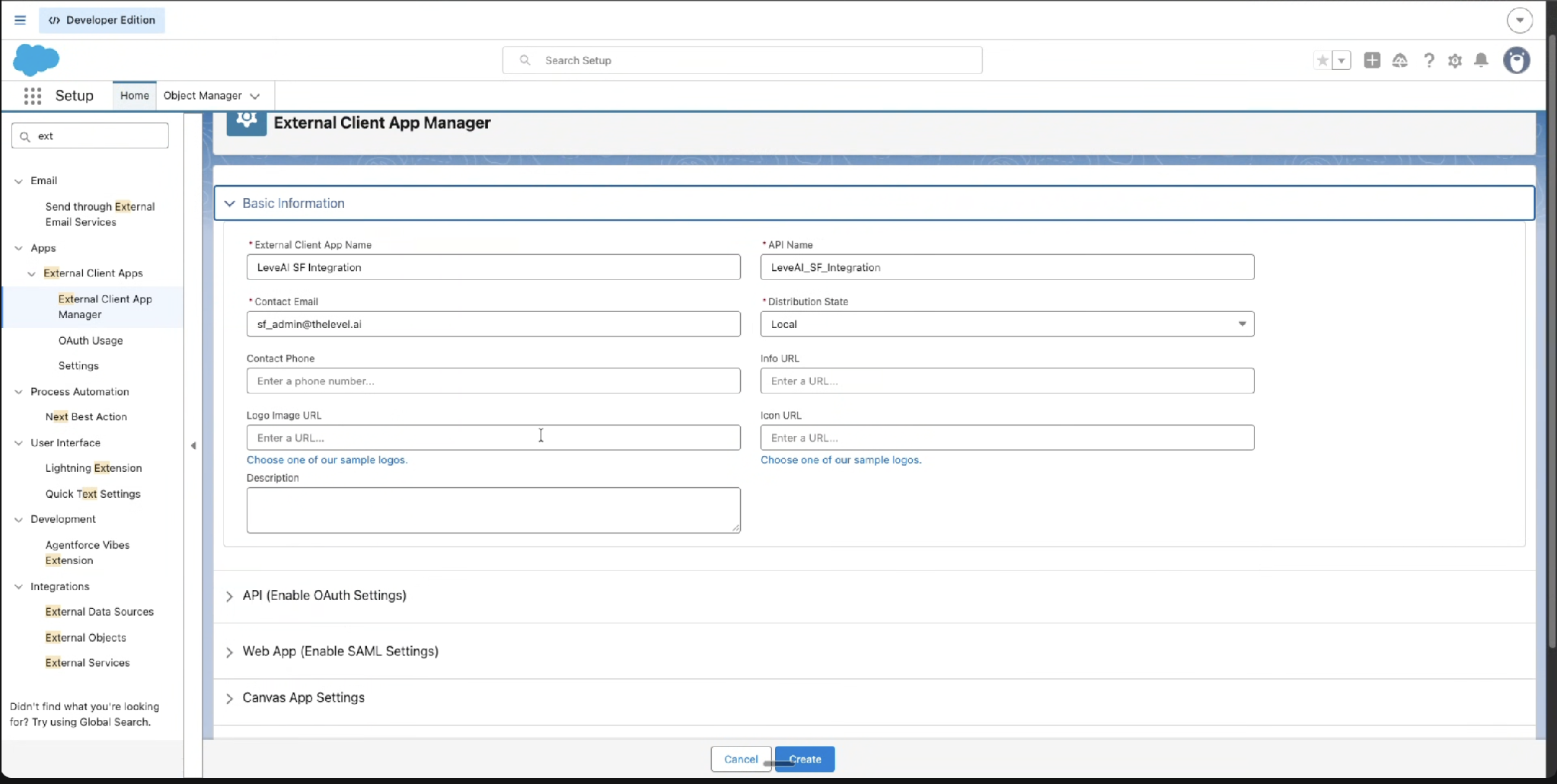The width and height of the screenshot is (1557, 784).
Task: Open the notifications bell icon
Action: tap(1481, 60)
